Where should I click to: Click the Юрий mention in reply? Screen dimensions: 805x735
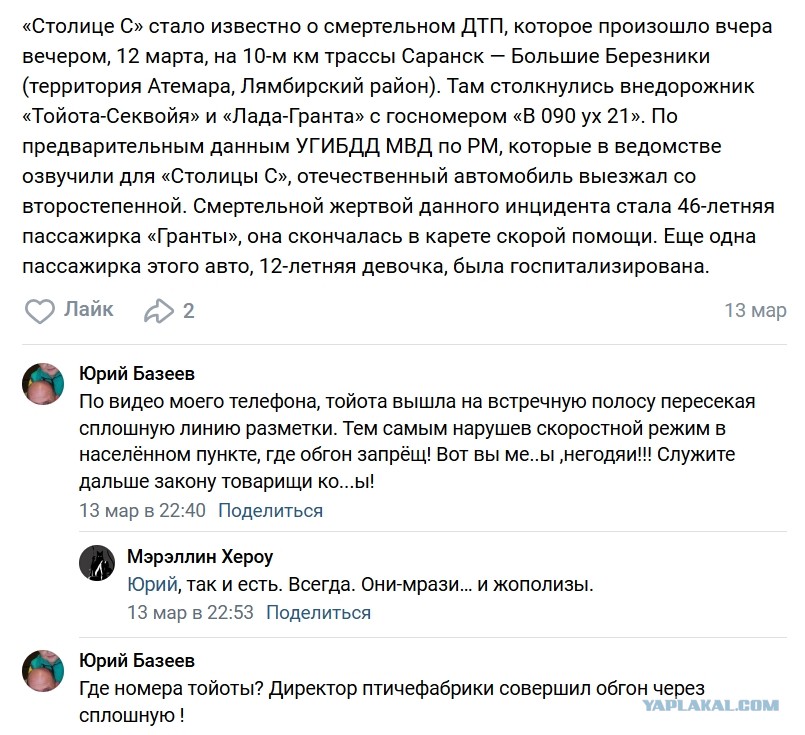coord(152,585)
